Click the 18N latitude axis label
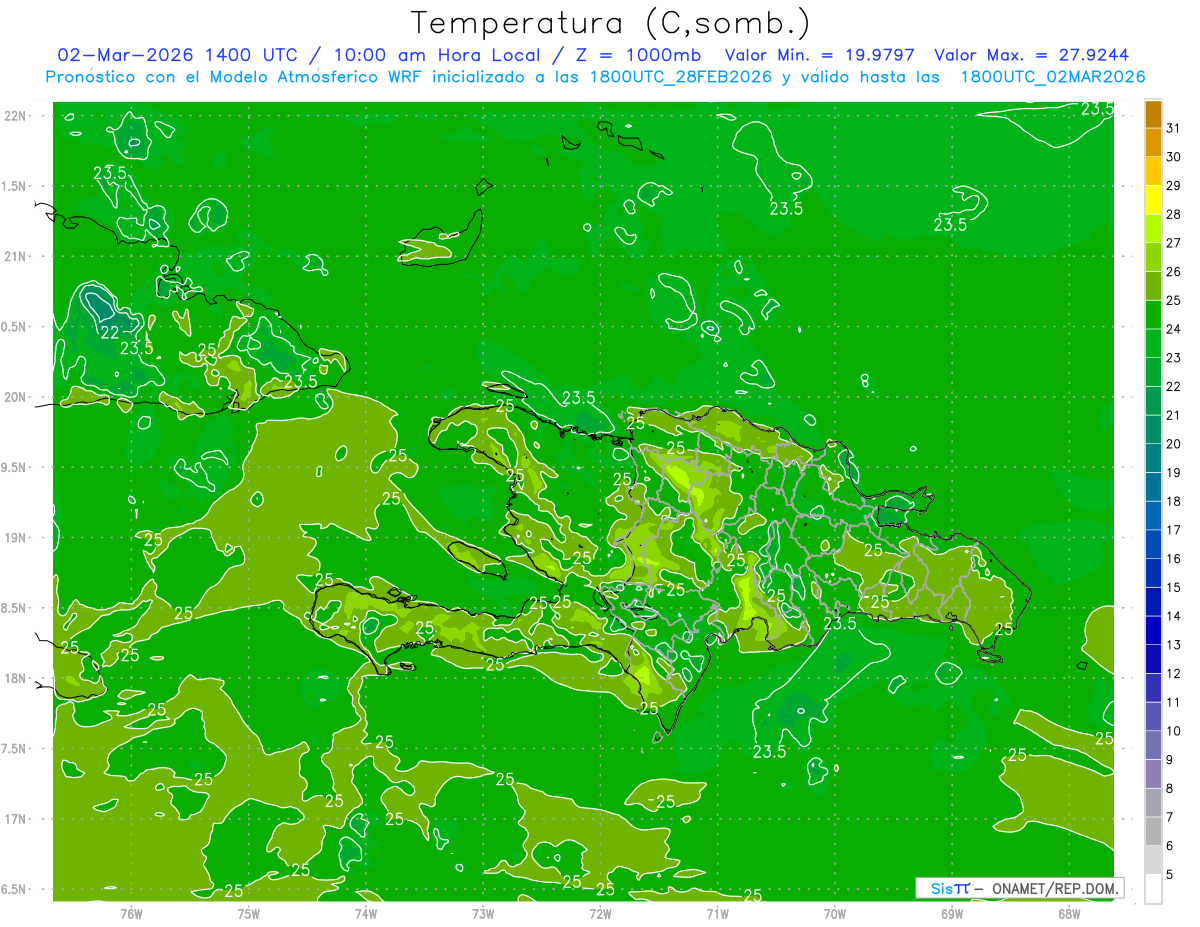This screenshot has height=927, width=1200. pyautogui.click(x=15, y=678)
